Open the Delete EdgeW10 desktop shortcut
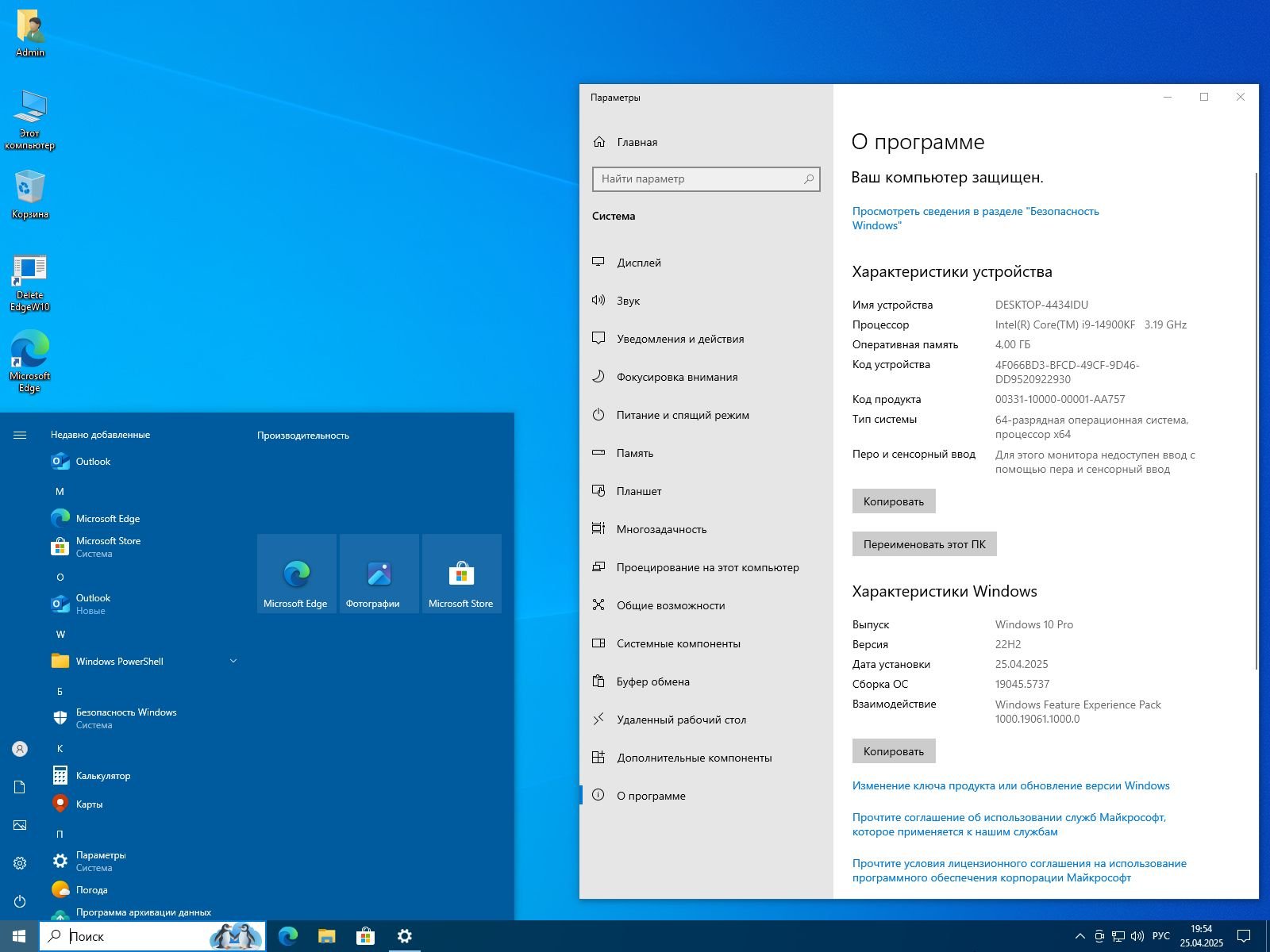The height and width of the screenshot is (952, 1270). 30,283
